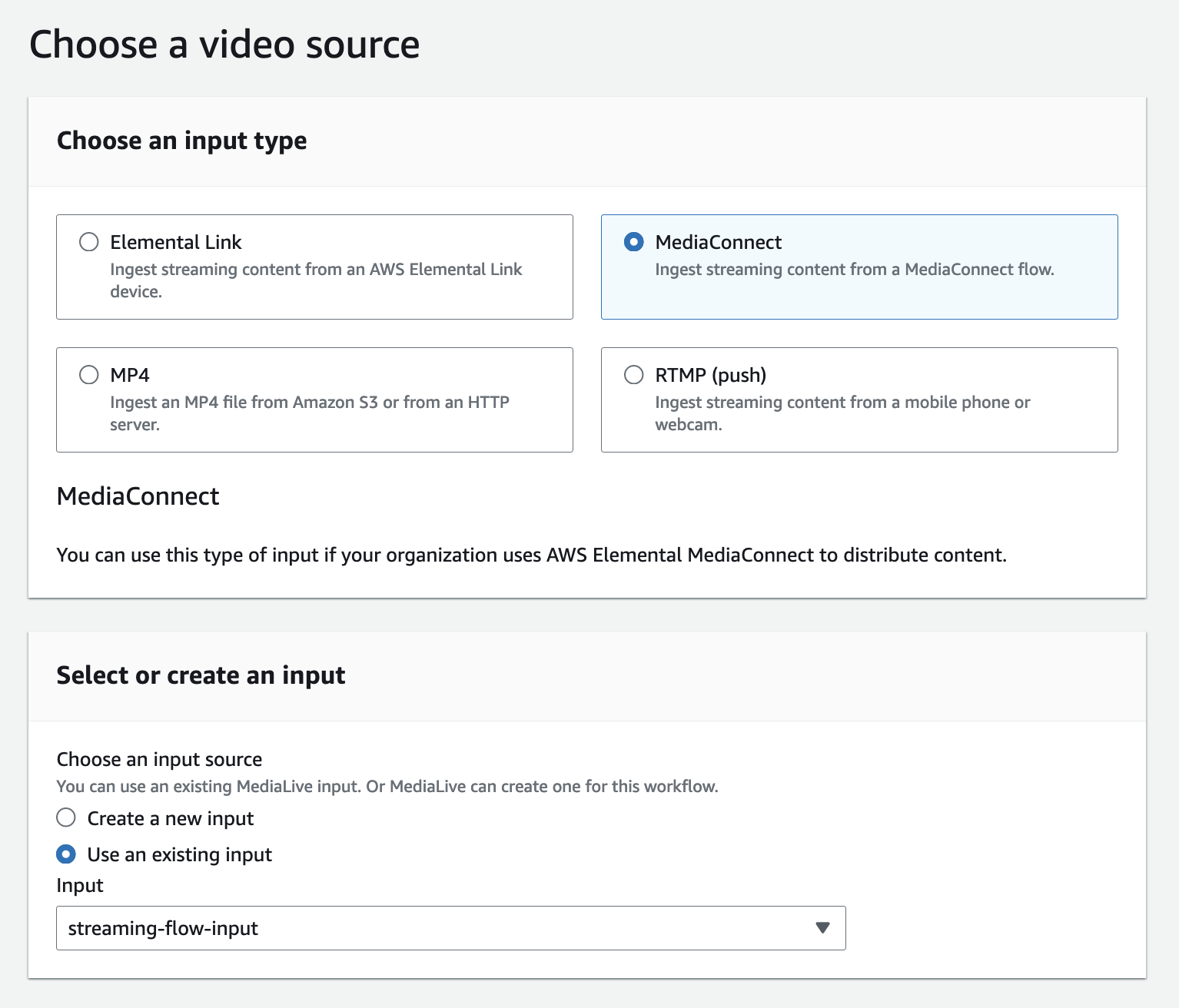
Task: Pick the RTMP (push) radio button
Action: click(633, 375)
